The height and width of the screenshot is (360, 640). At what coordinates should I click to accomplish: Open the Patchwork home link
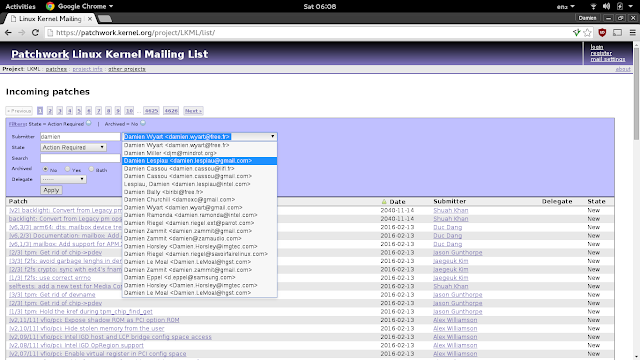pos(40,54)
